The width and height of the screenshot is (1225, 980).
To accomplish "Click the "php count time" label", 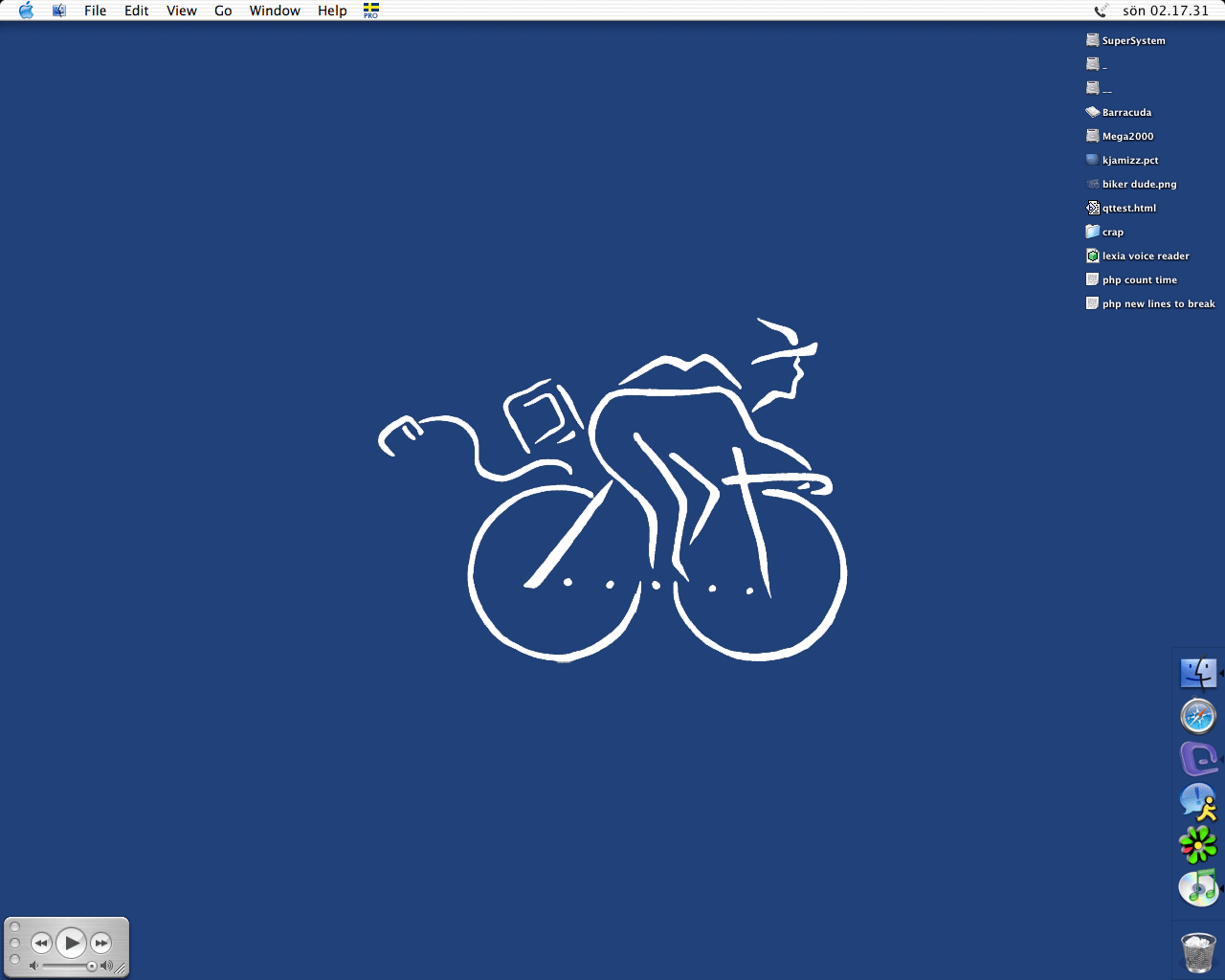I will (1140, 279).
